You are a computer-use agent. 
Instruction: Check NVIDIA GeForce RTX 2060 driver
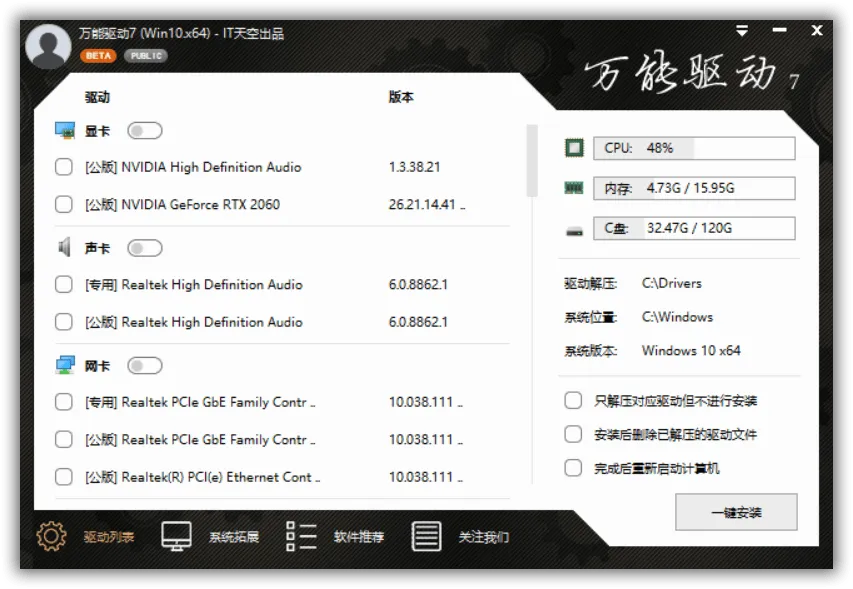coord(64,204)
